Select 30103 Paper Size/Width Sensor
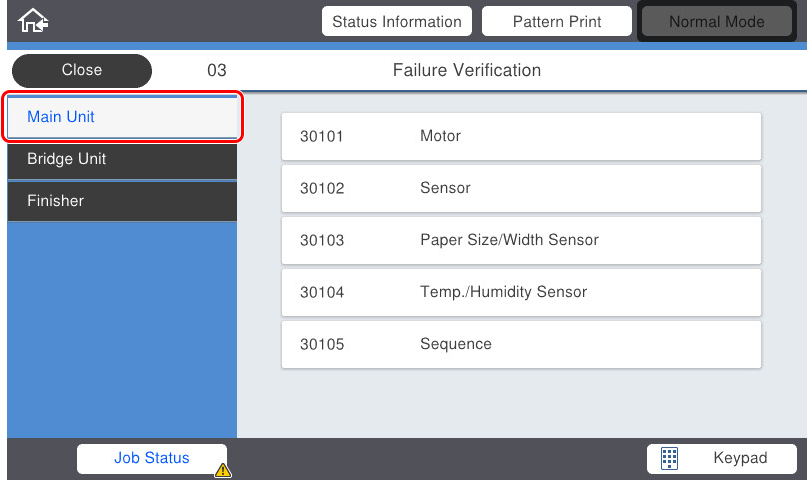 [x=521, y=240]
